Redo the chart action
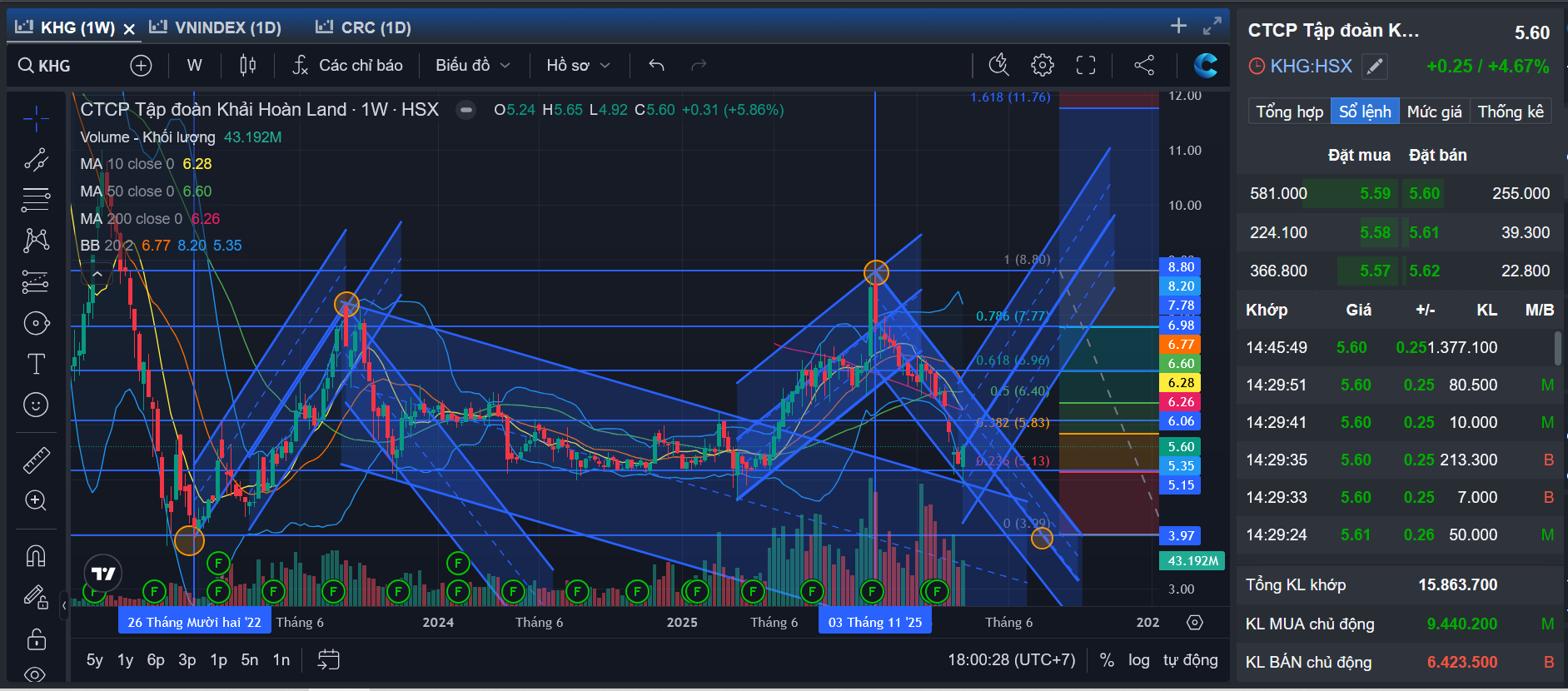 699,65
